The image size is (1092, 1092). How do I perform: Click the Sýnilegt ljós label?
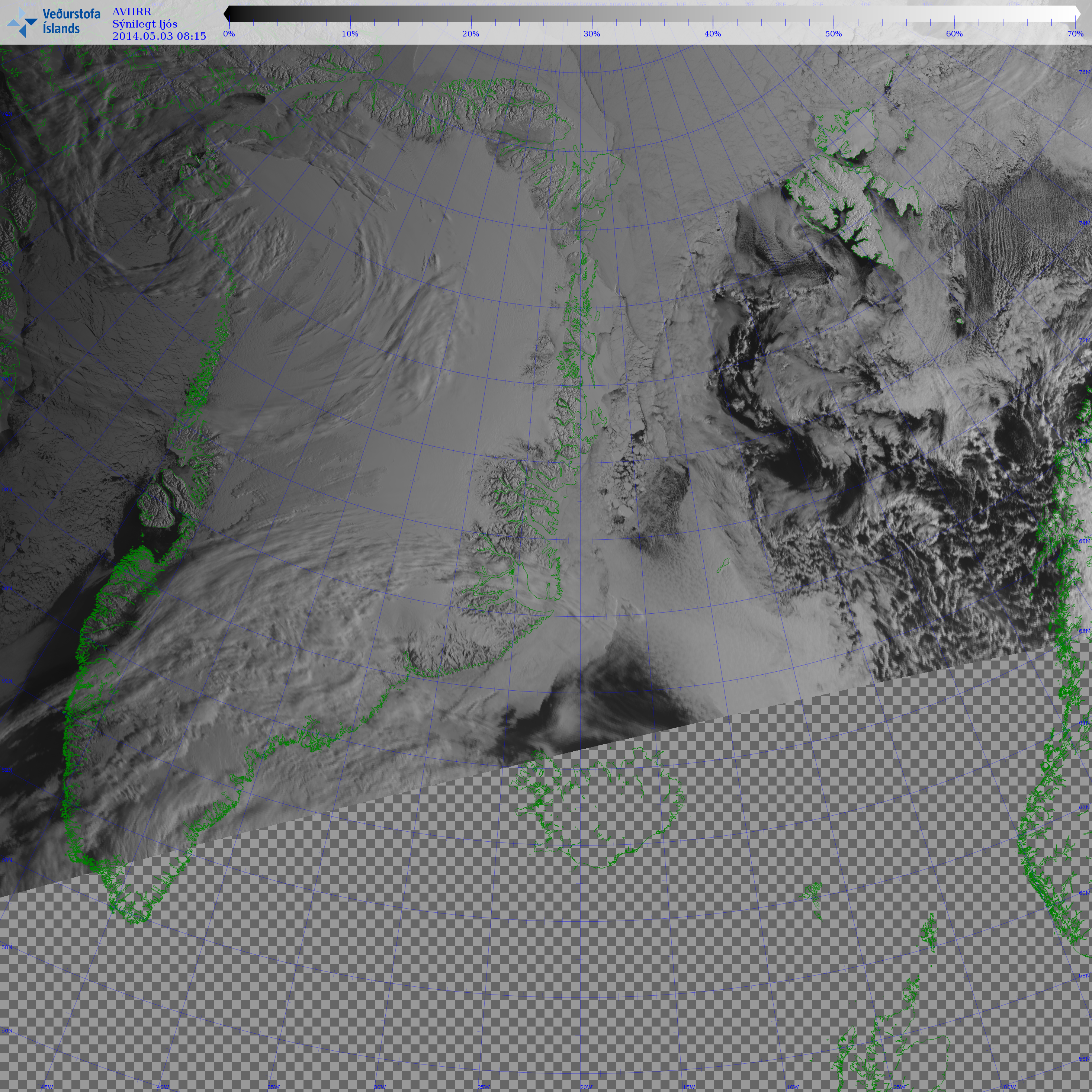tap(145, 24)
